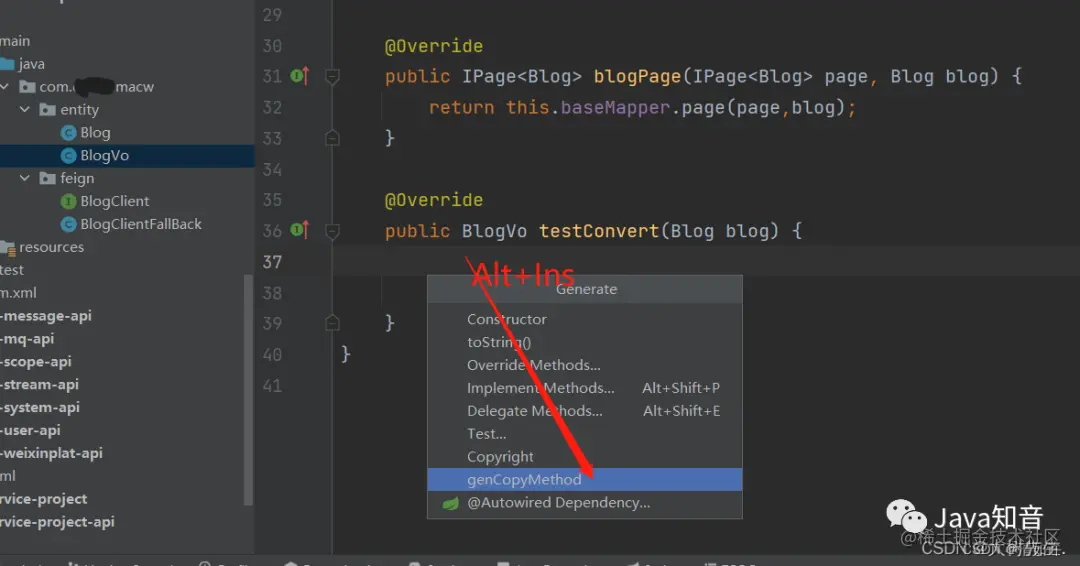Collapse the com macw package chevron
The image size is (1080, 566).
click(4, 87)
